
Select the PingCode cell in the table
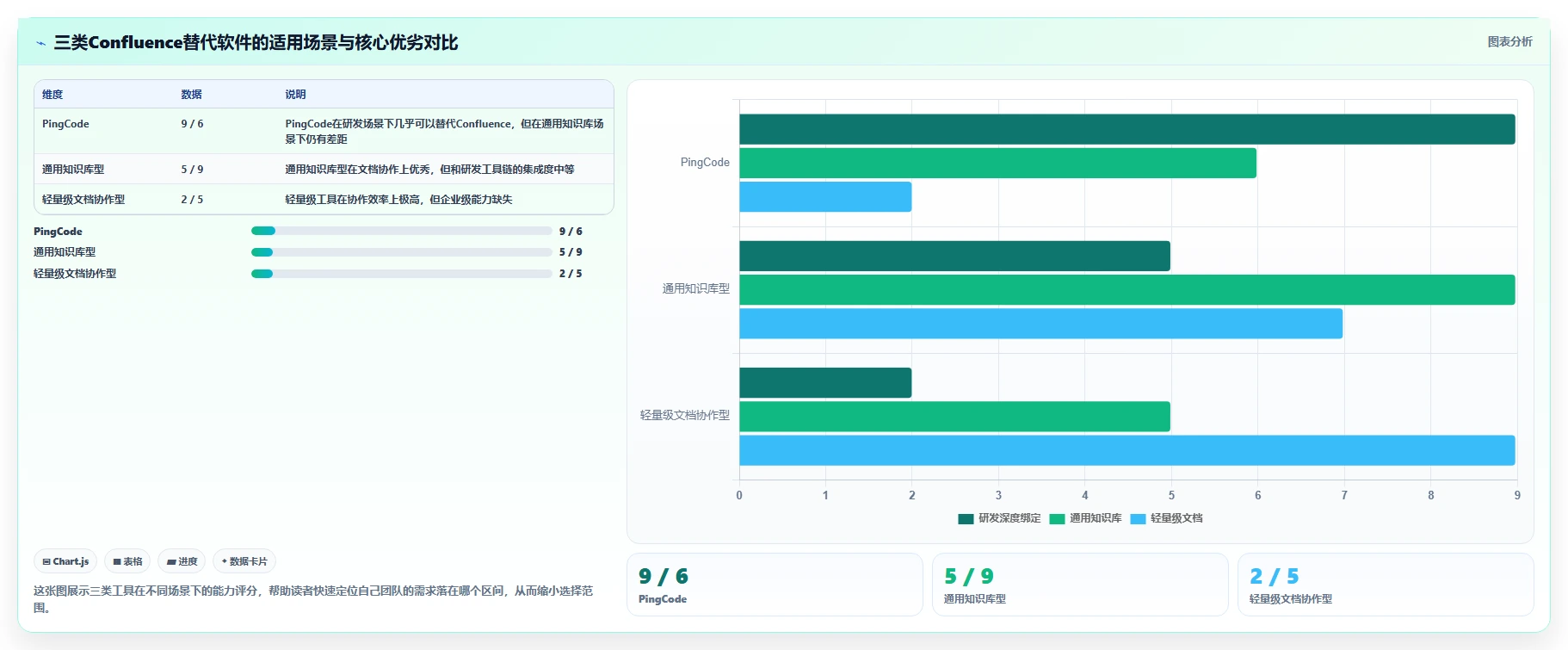click(65, 124)
